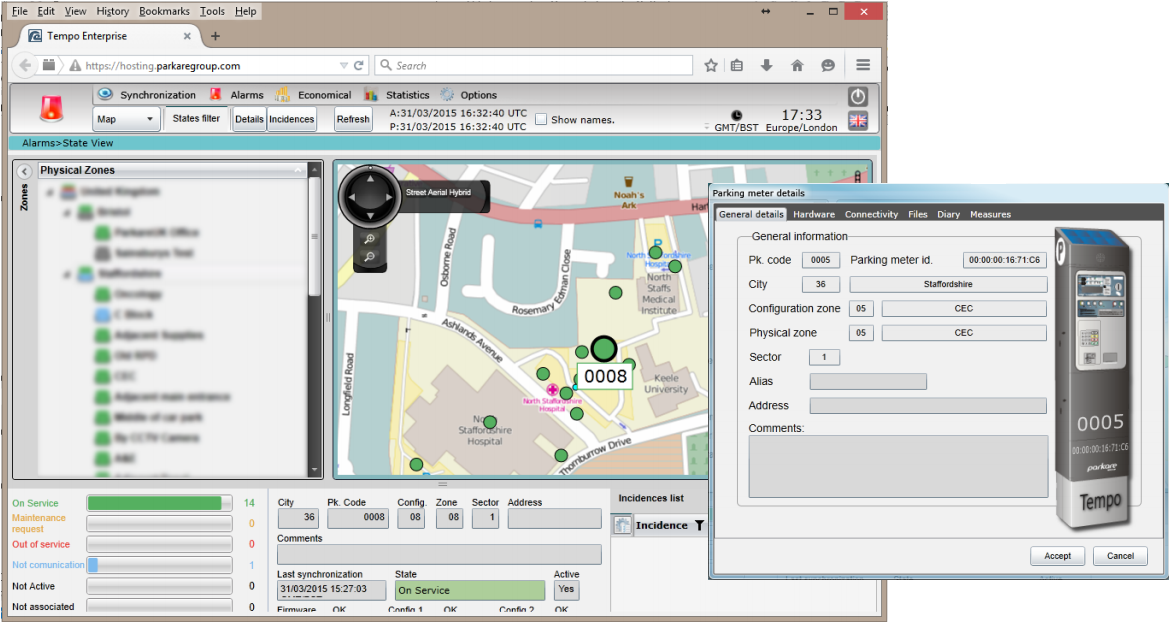Click the Configuration zone CEC field

(964, 309)
